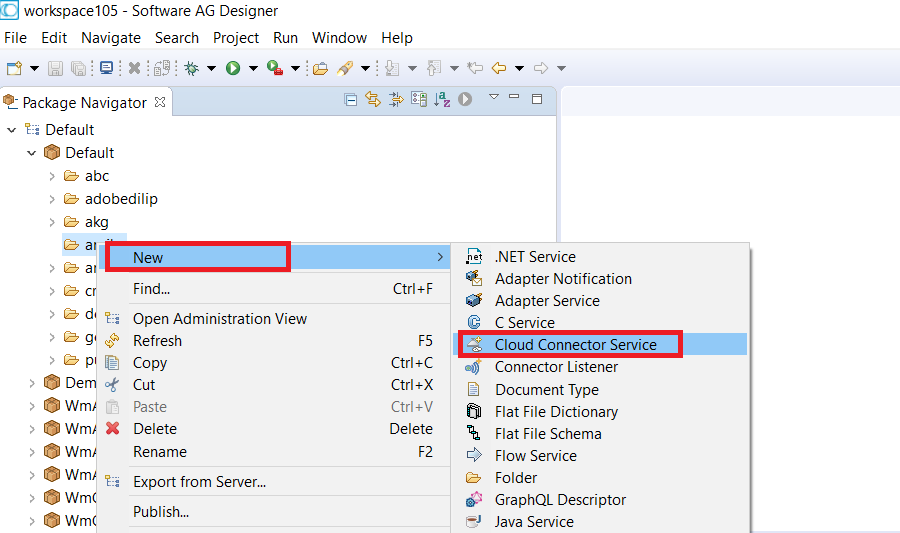900x533 pixels.
Task: Click the open folder toolbar icon
Action: [x=320, y=68]
